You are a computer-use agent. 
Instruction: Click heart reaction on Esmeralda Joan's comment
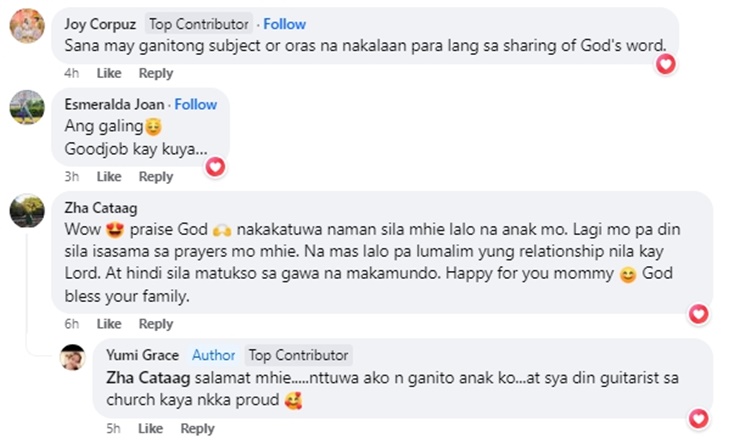214,167
